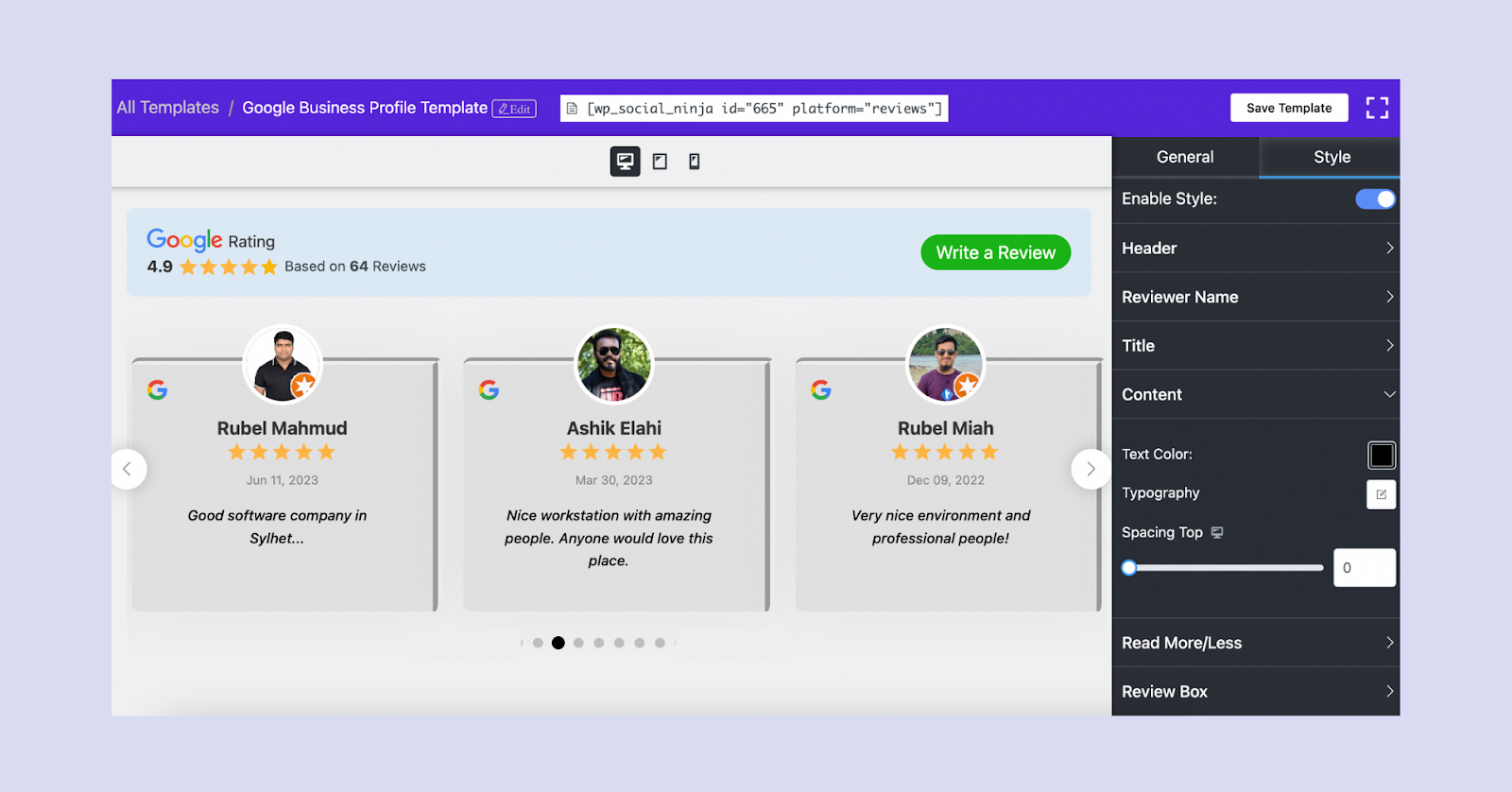Image resolution: width=1512 pixels, height=792 pixels.
Task: Click Google Business Profile Template title
Action: click(x=365, y=108)
